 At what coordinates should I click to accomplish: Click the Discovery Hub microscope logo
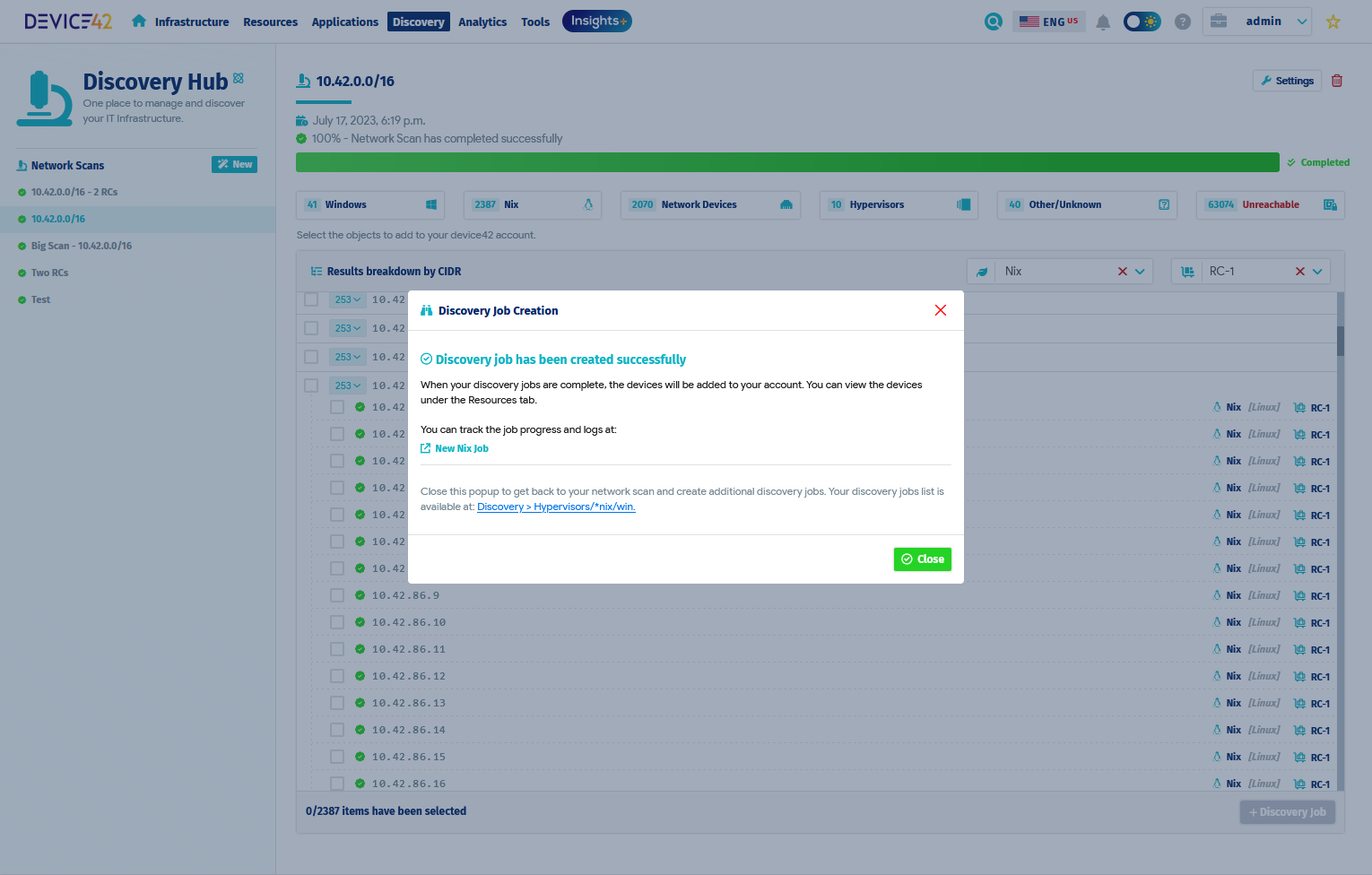tap(44, 99)
